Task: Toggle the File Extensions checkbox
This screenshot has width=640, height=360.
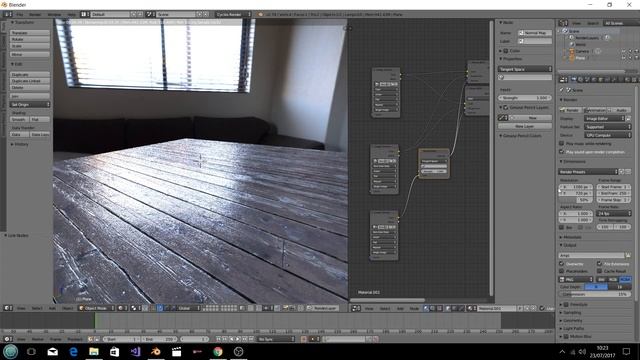Action: (x=599, y=264)
